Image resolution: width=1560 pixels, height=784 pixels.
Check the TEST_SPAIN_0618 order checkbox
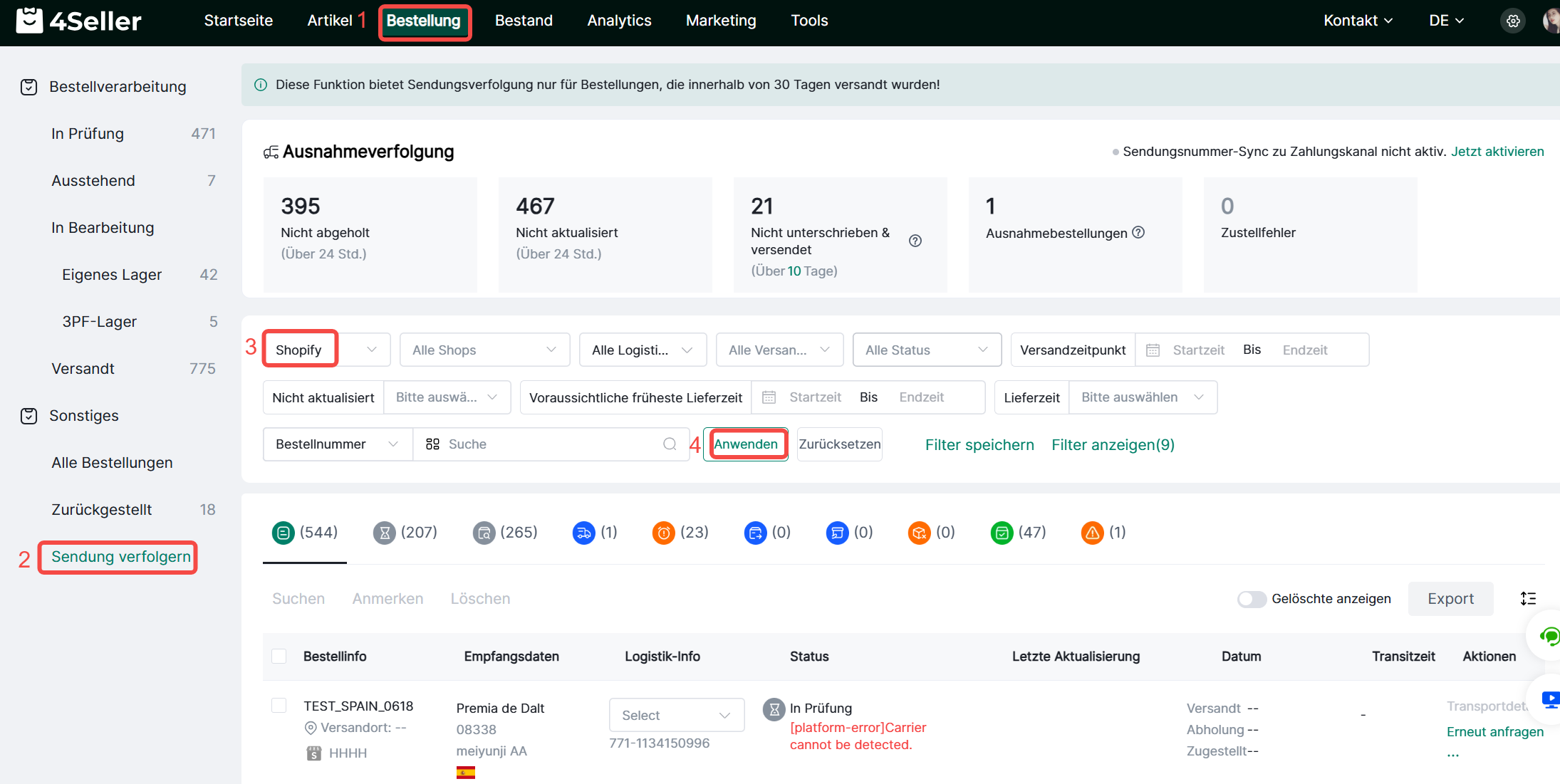(x=279, y=705)
